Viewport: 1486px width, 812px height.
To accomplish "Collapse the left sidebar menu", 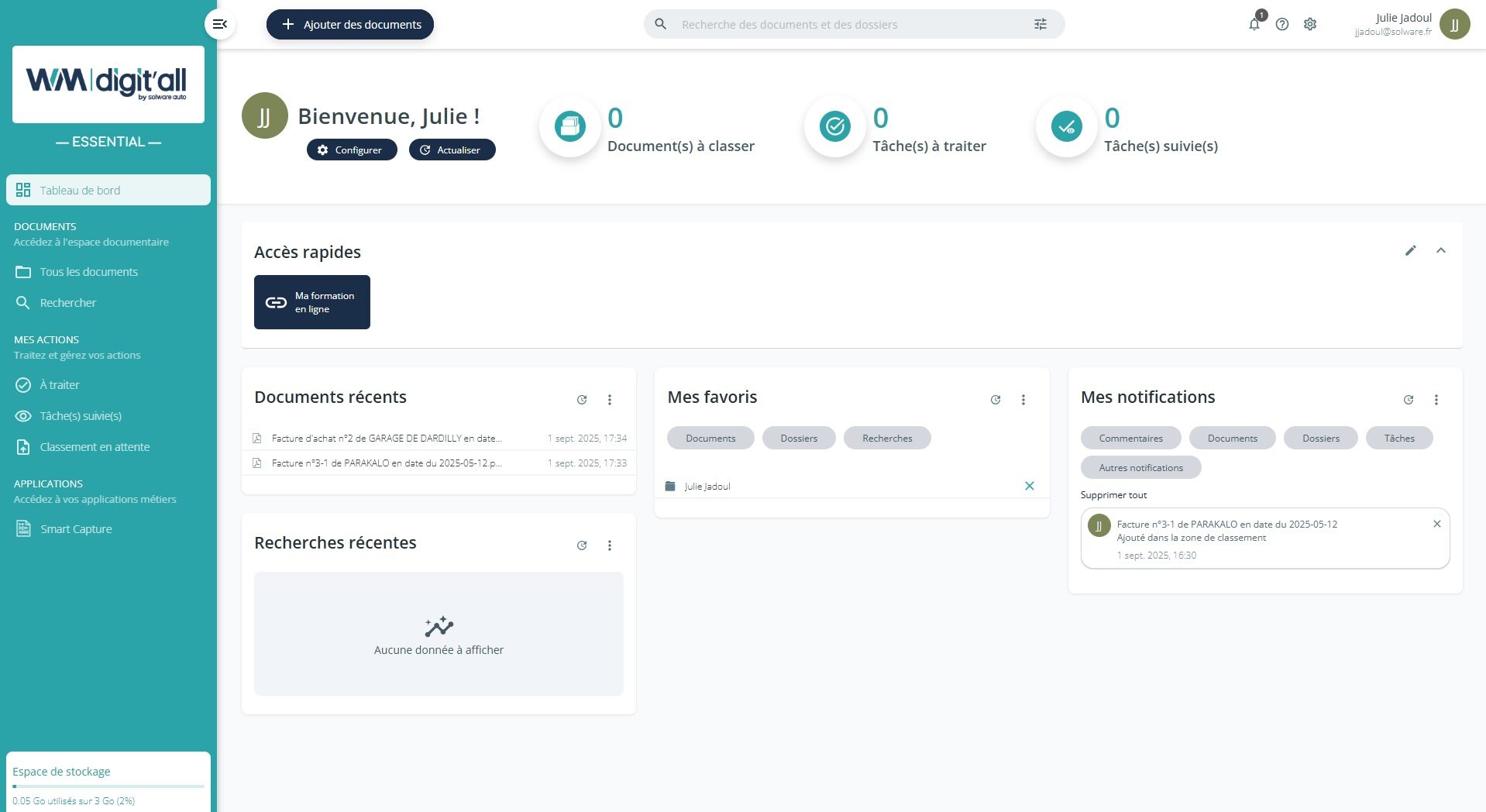I will (x=220, y=24).
